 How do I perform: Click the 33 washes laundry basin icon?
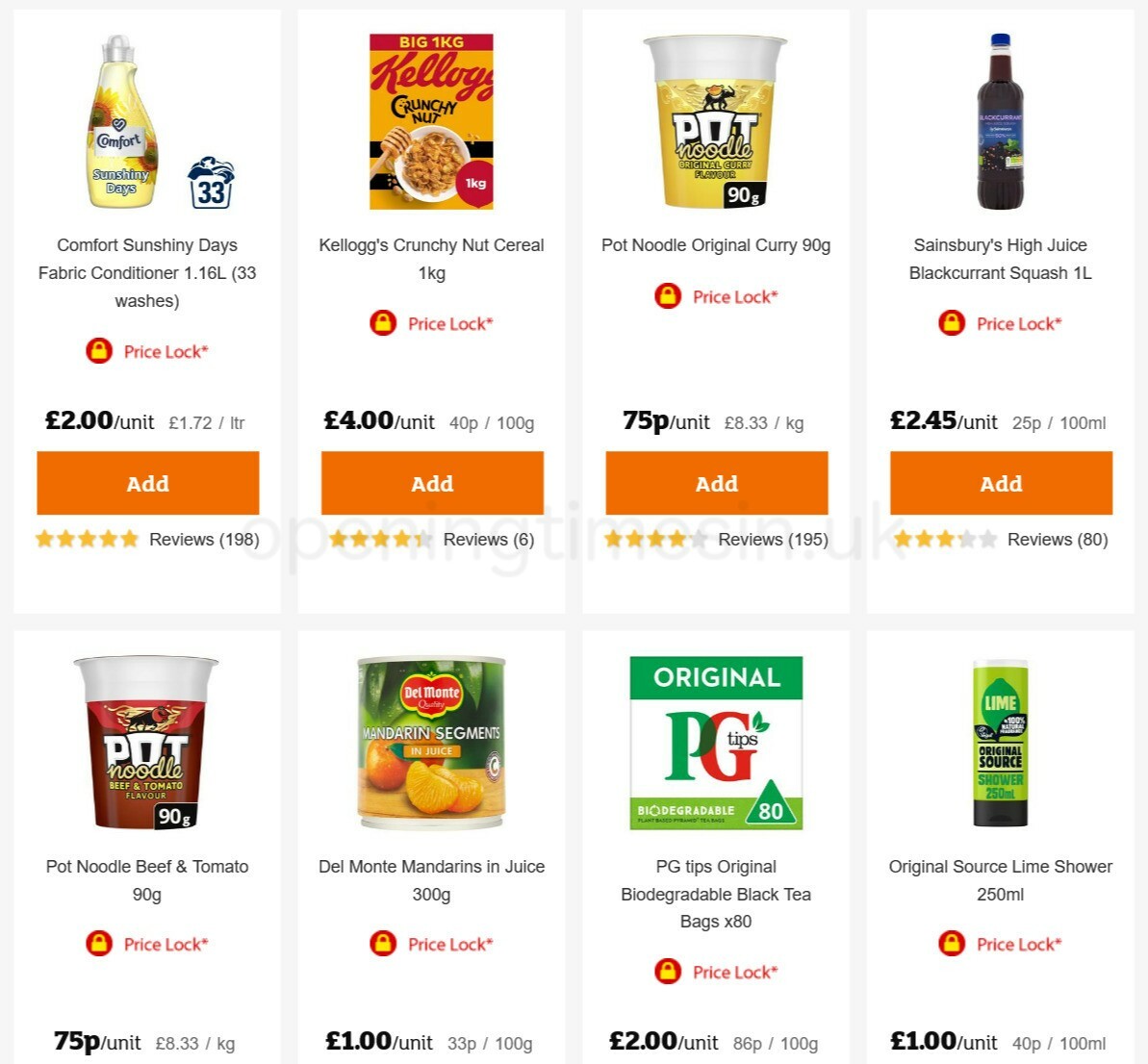[x=214, y=183]
